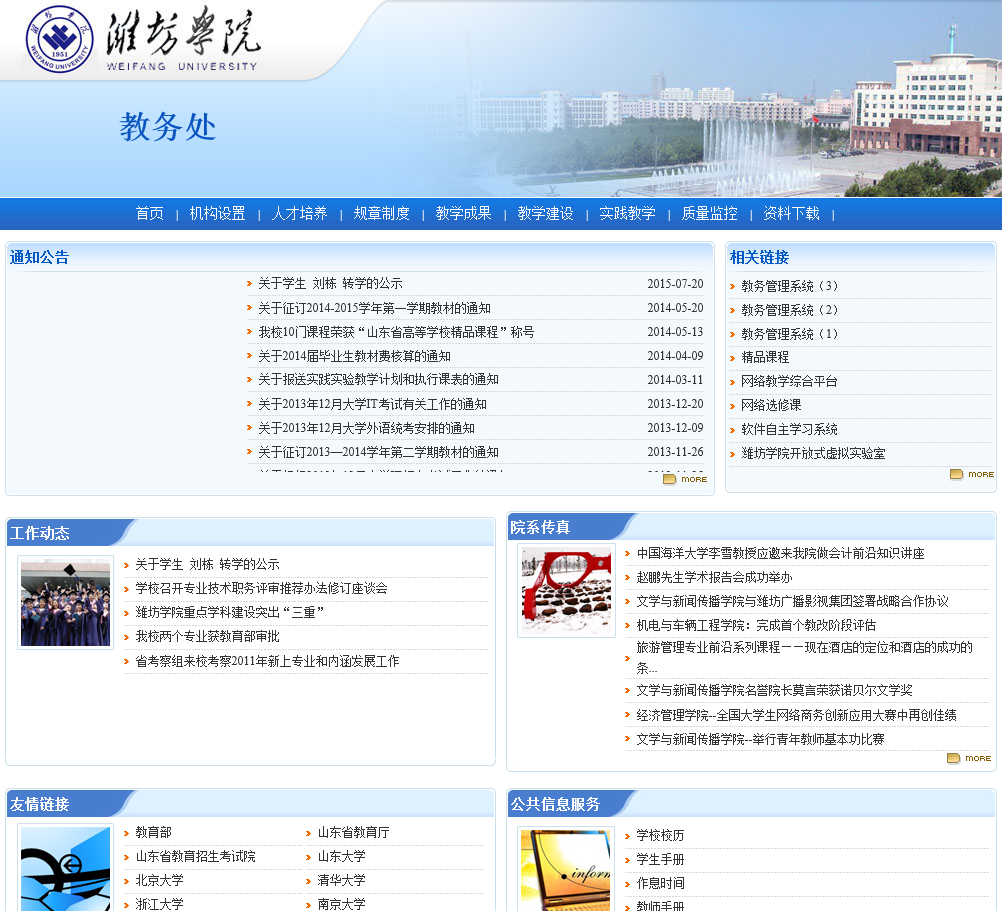Open 旅游管理专业前沿系列课程 article
1002x911 pixels.
pos(805,657)
